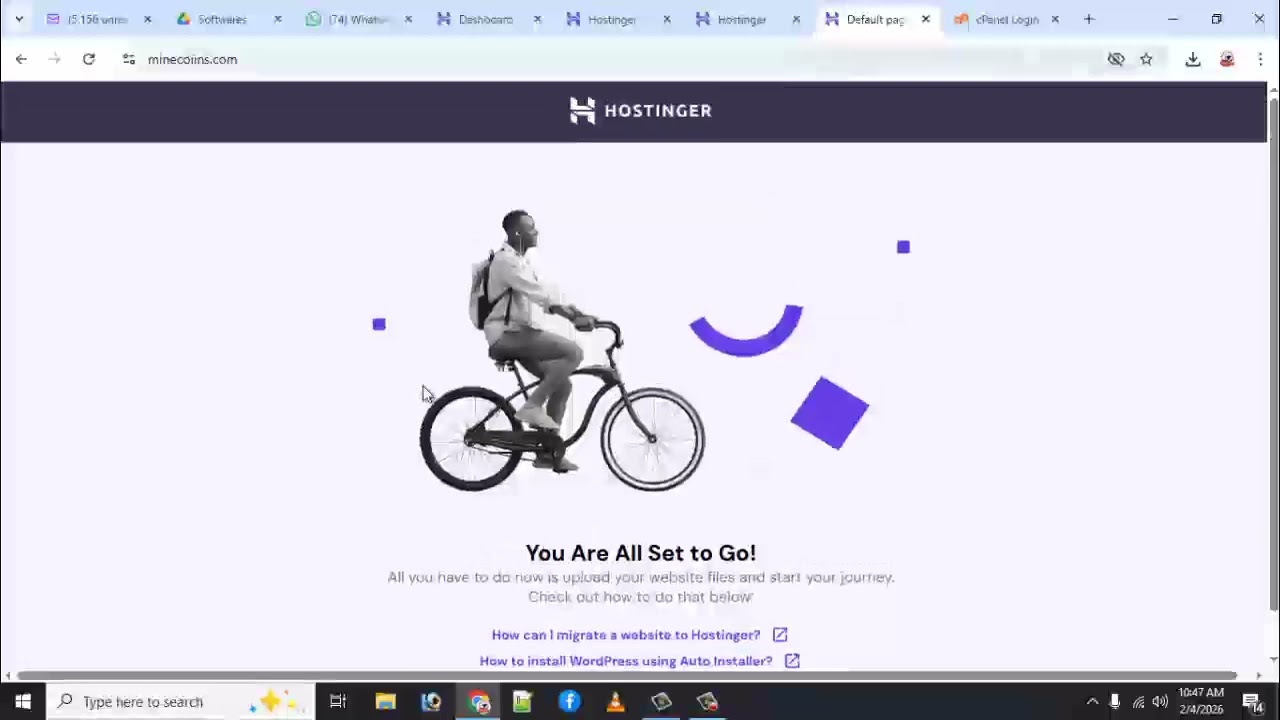This screenshot has height=720, width=1280.
Task: Click the Hostinger logo in header
Action: [x=640, y=110]
